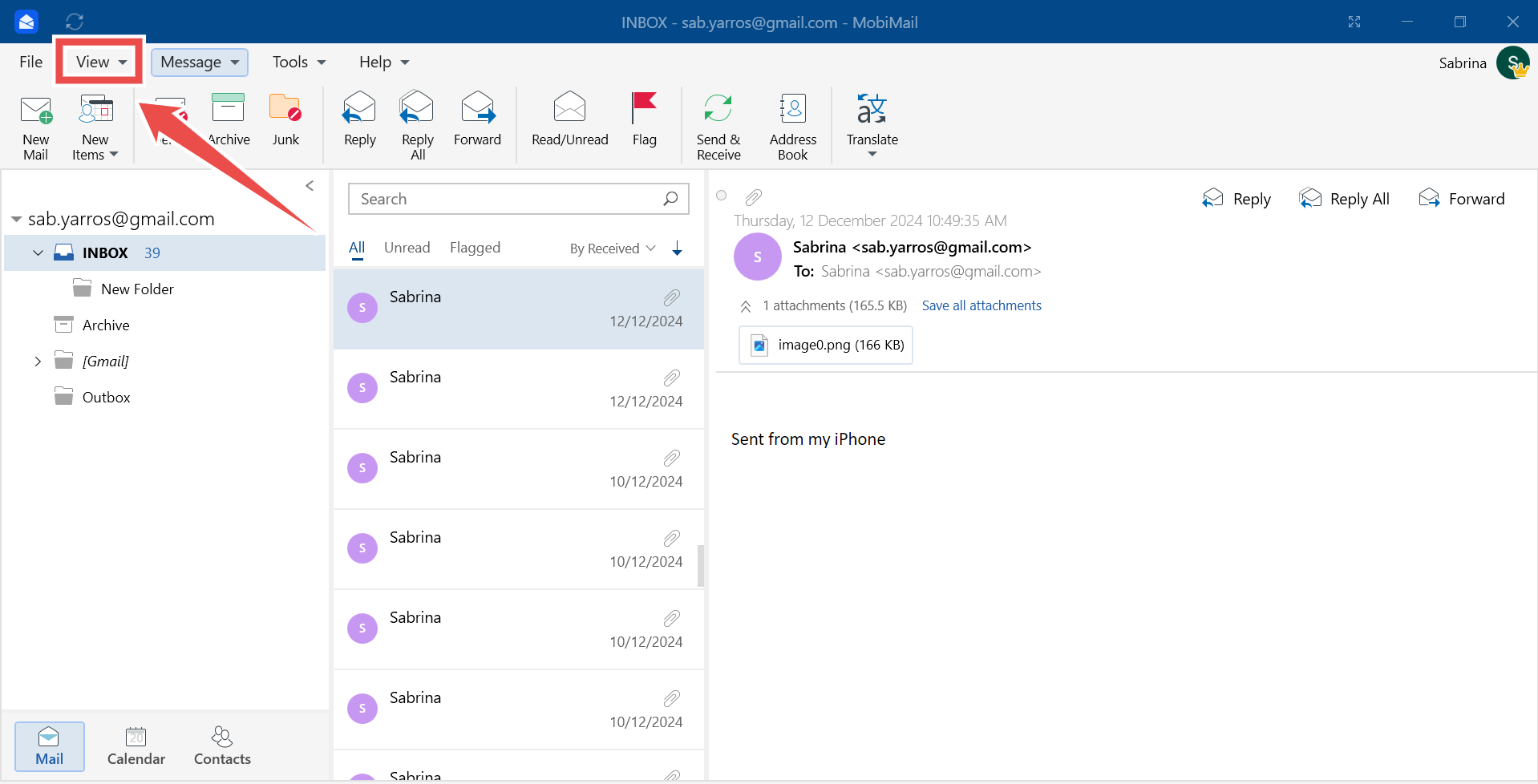The height and width of the screenshot is (784, 1538).
Task: Open the New Items dropdown arrow
Action: (114, 155)
